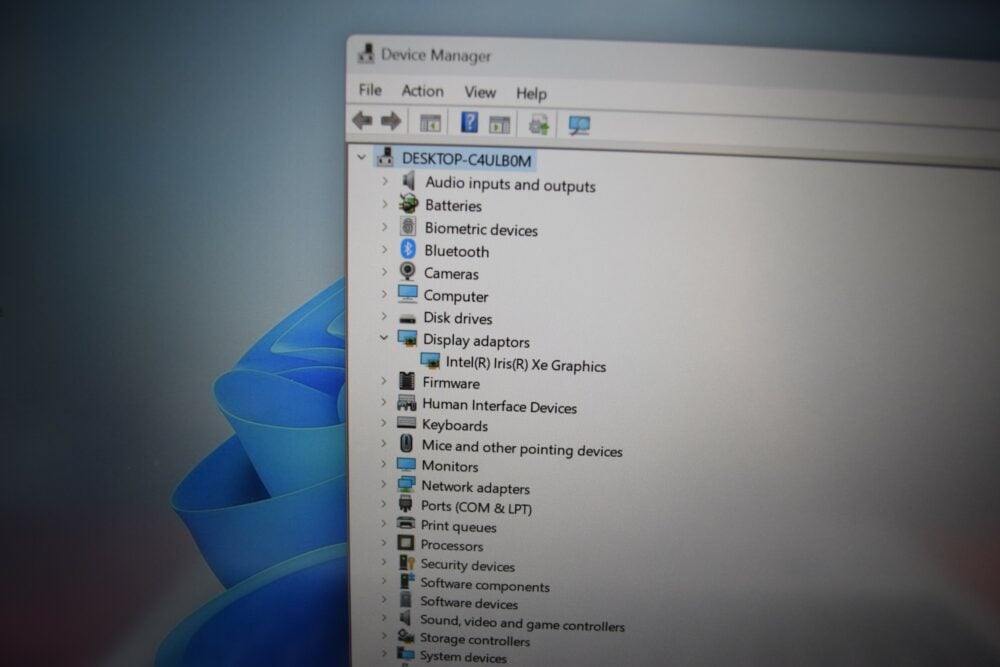The height and width of the screenshot is (667, 1000).
Task: Select the Software devices label
Action: click(468, 602)
